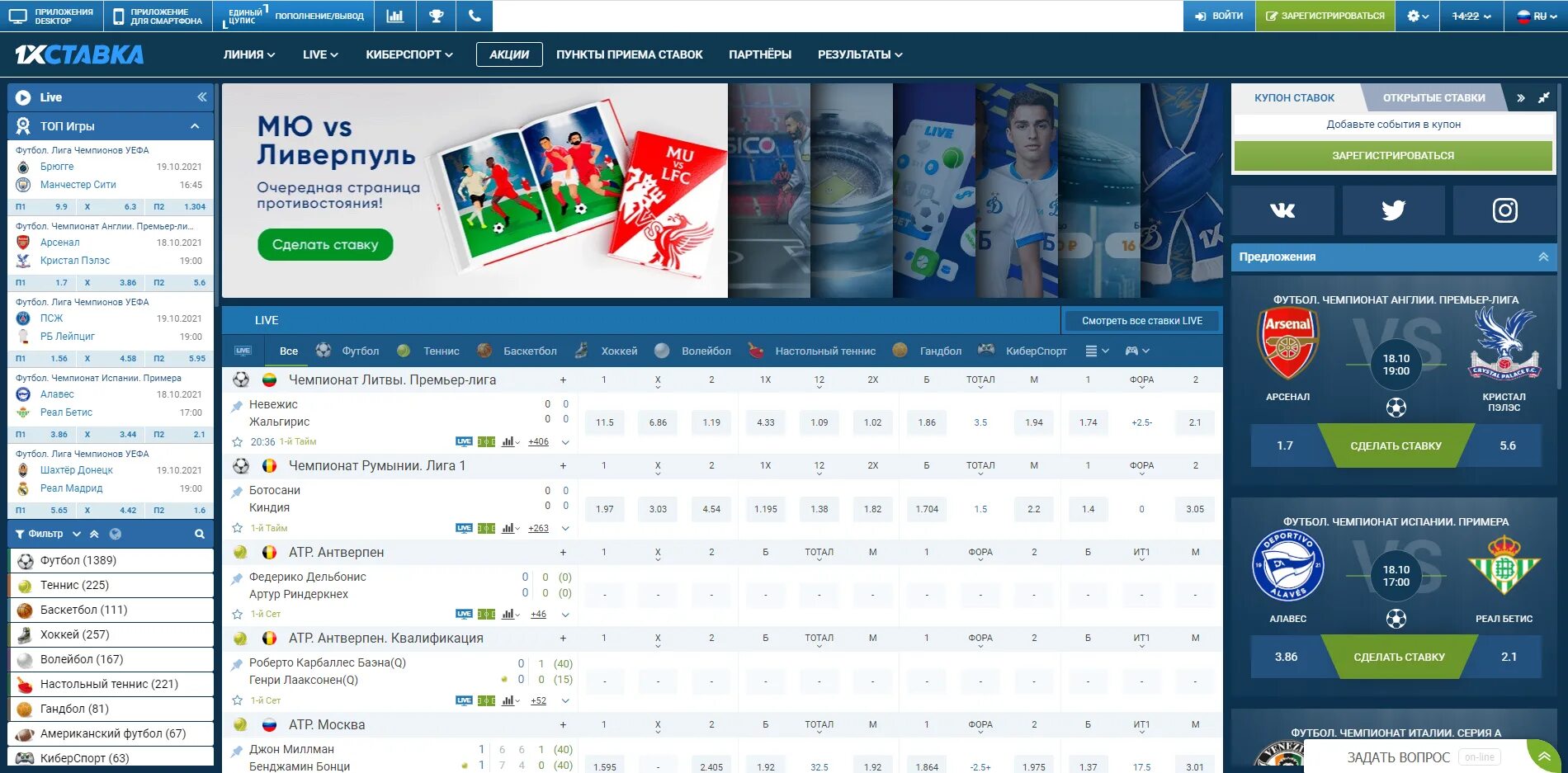Click the phone callback icon
Screen dimensions: 1568x773
point(475,16)
